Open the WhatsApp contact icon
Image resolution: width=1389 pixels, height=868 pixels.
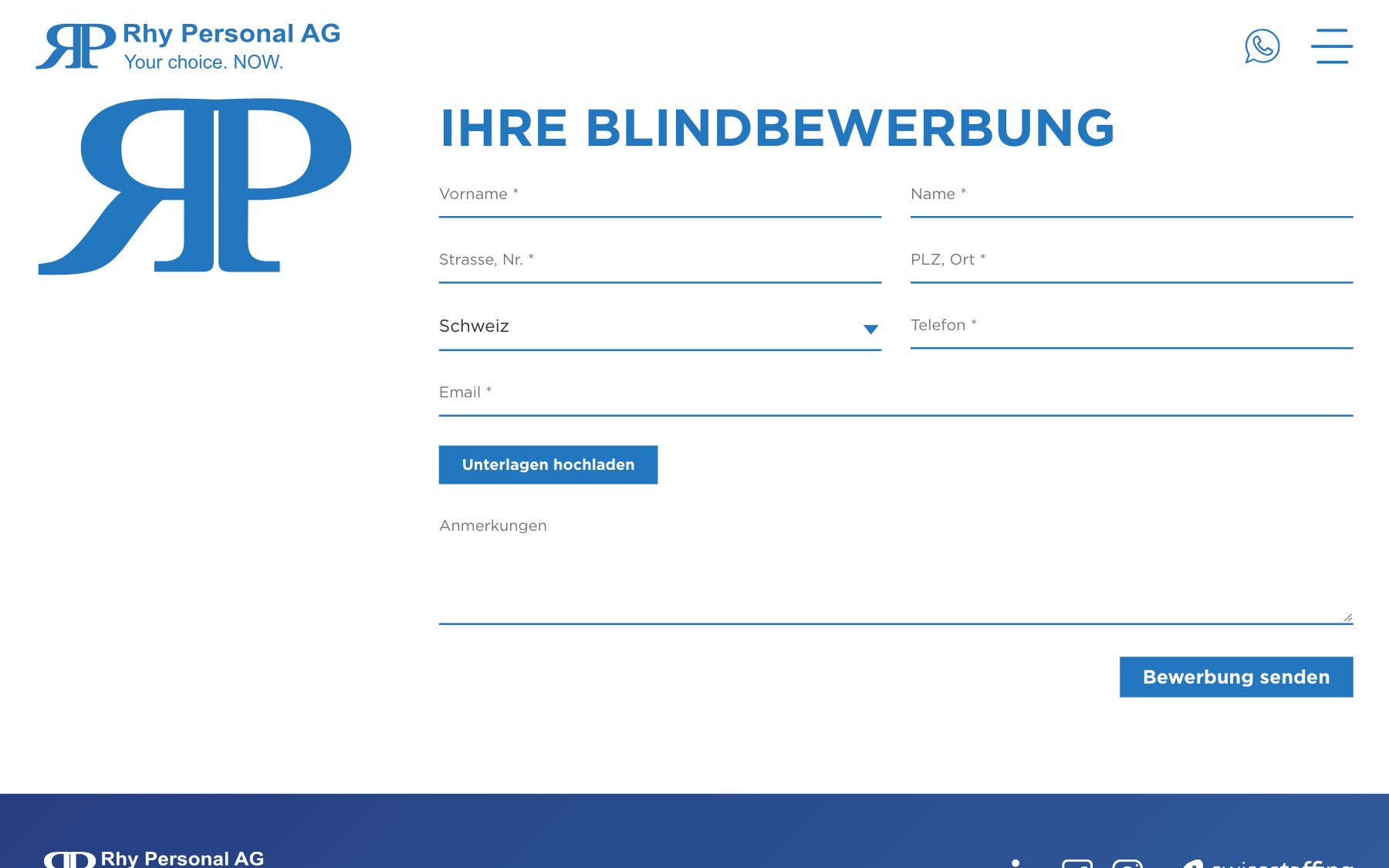1262,46
